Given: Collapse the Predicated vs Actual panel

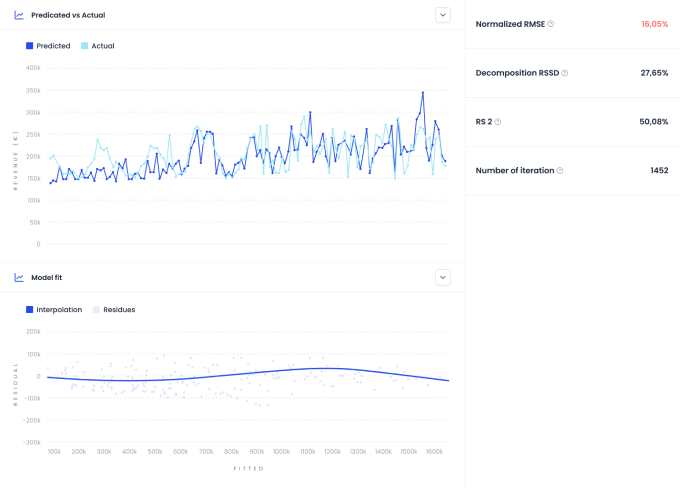Looking at the screenshot, I should tap(443, 15).
